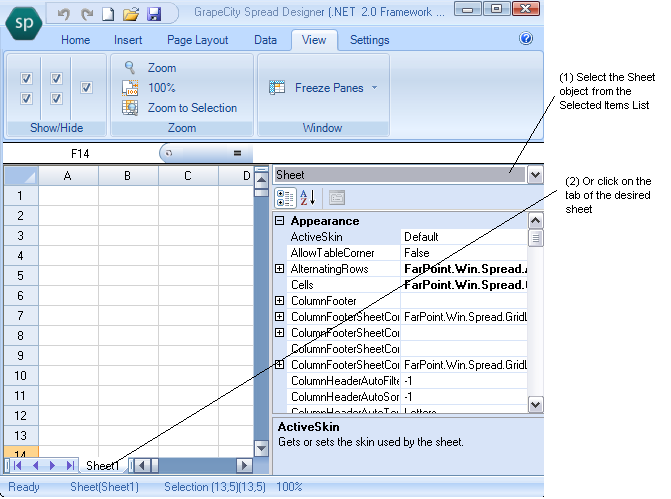Open the Page Layout ribbon tab
This screenshot has width=671, height=499.
tap(197, 40)
